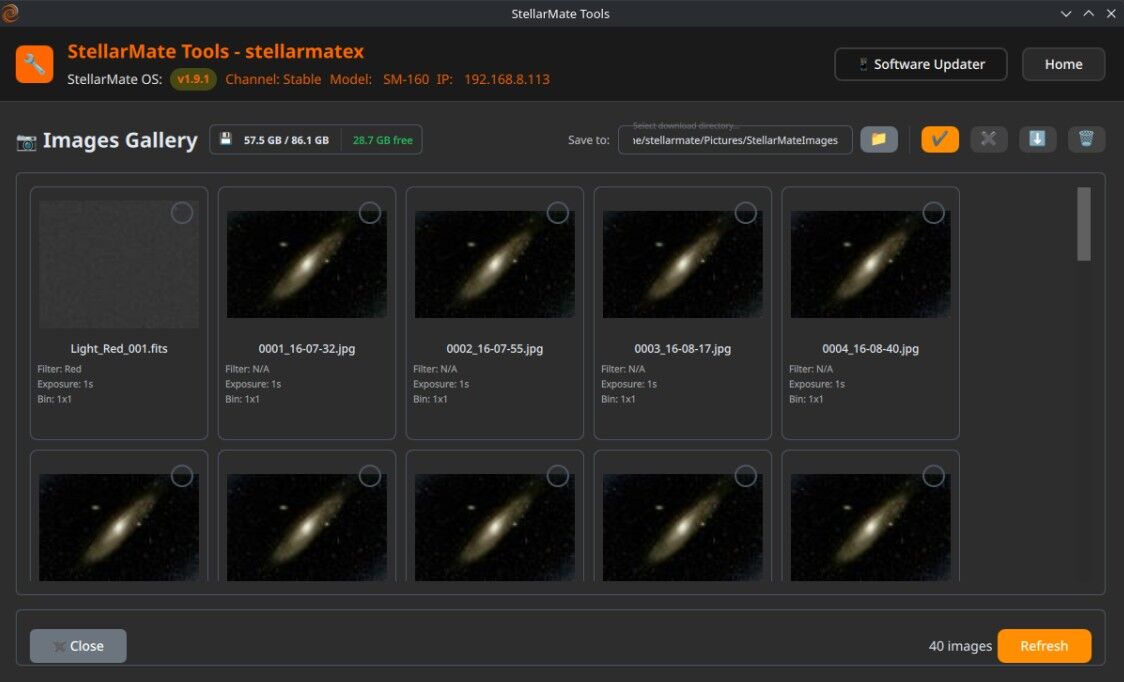
Task: Open the Software Updater
Action: pos(920,65)
